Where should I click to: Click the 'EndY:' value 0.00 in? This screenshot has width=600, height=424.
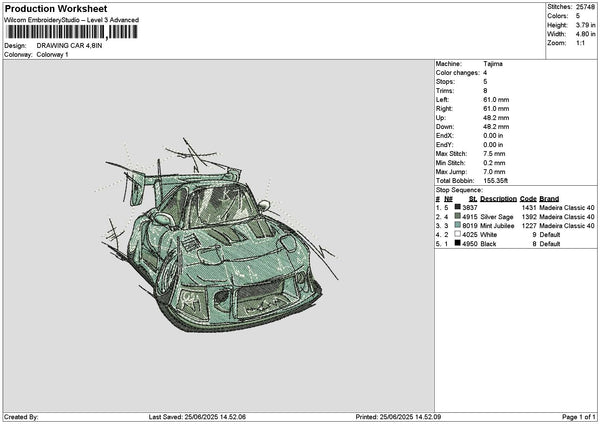click(493, 145)
